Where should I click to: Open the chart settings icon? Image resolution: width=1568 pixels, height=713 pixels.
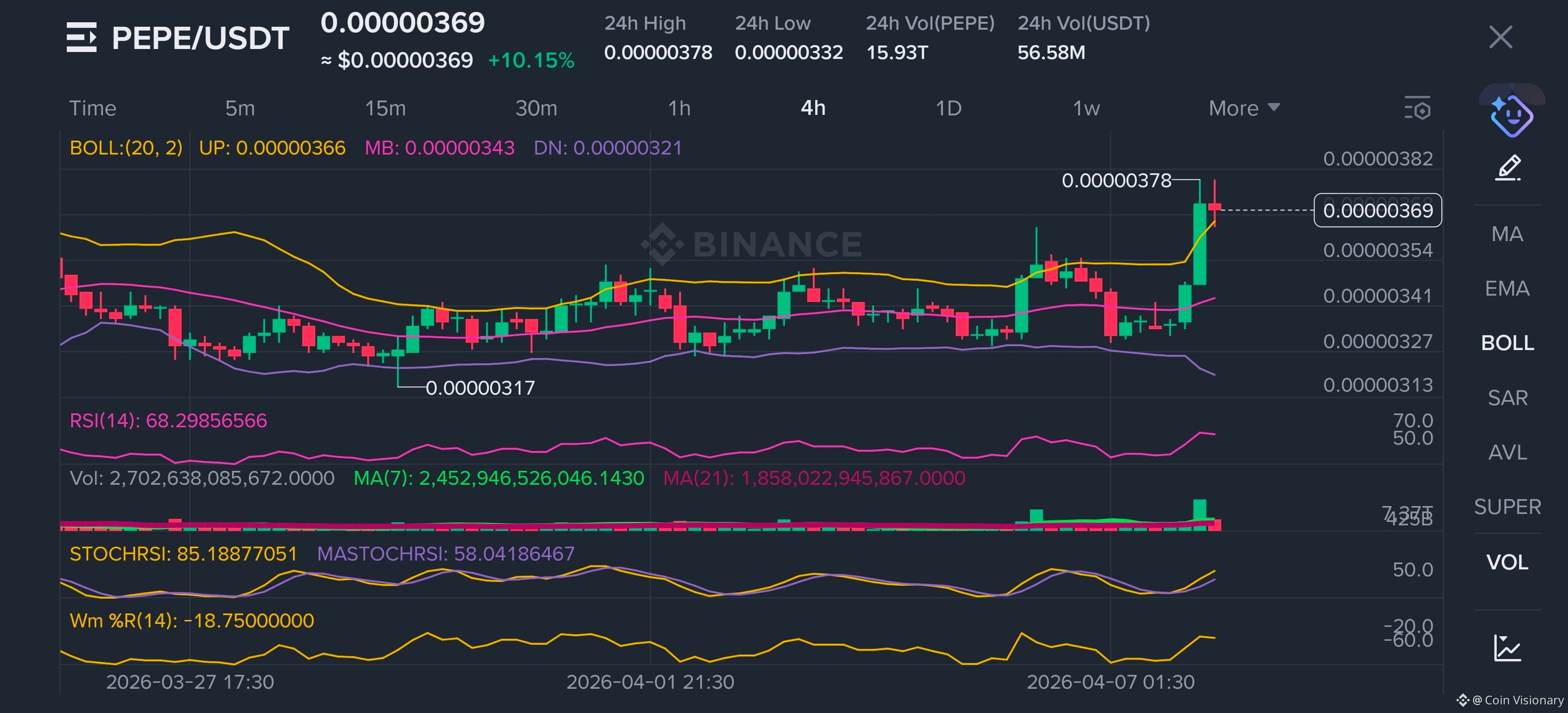pyautogui.click(x=1418, y=108)
